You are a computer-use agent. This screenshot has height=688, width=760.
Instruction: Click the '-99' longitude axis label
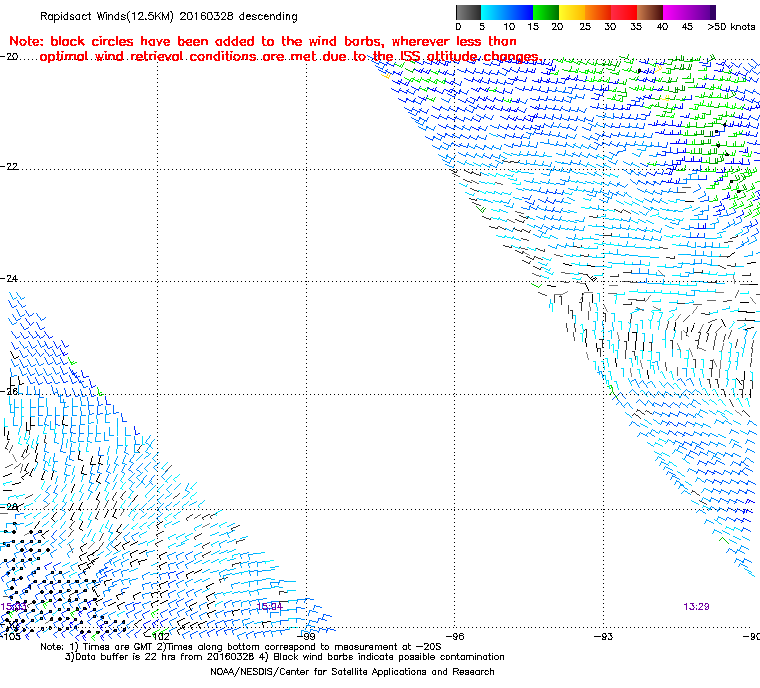coord(306,636)
